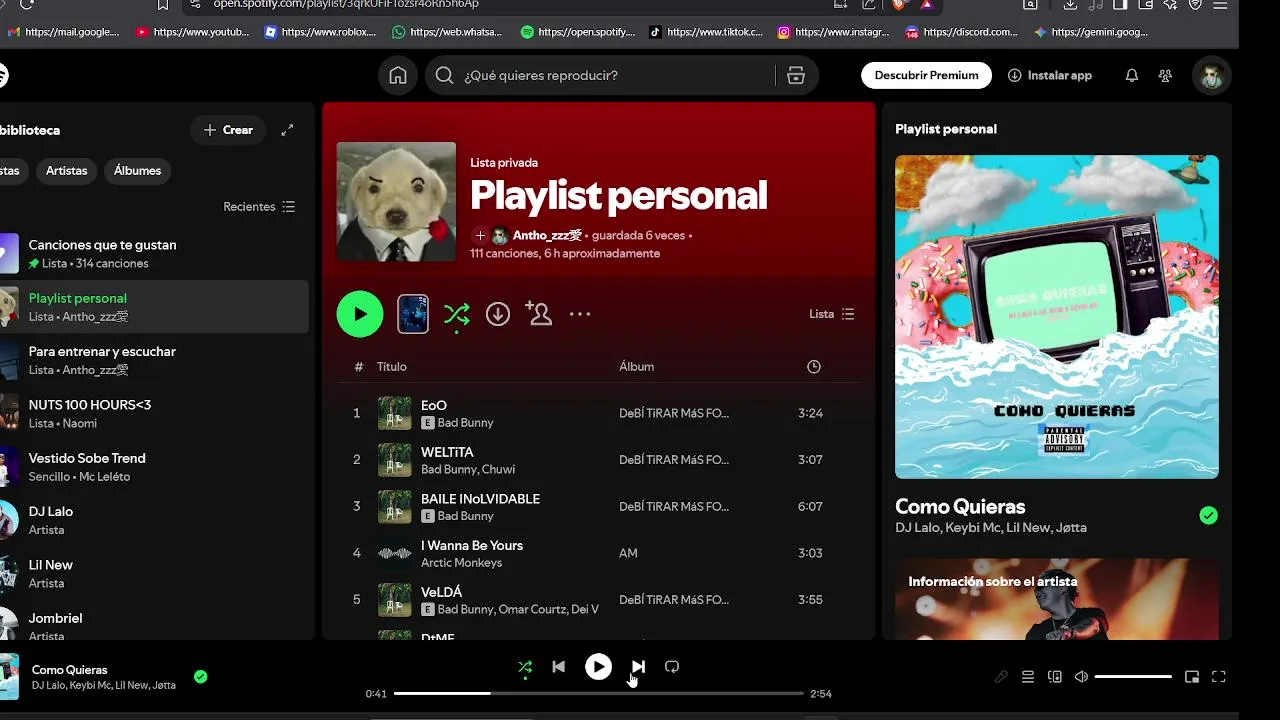Seek in the song progress bar
The height and width of the screenshot is (720, 1280).
[x=598, y=693]
